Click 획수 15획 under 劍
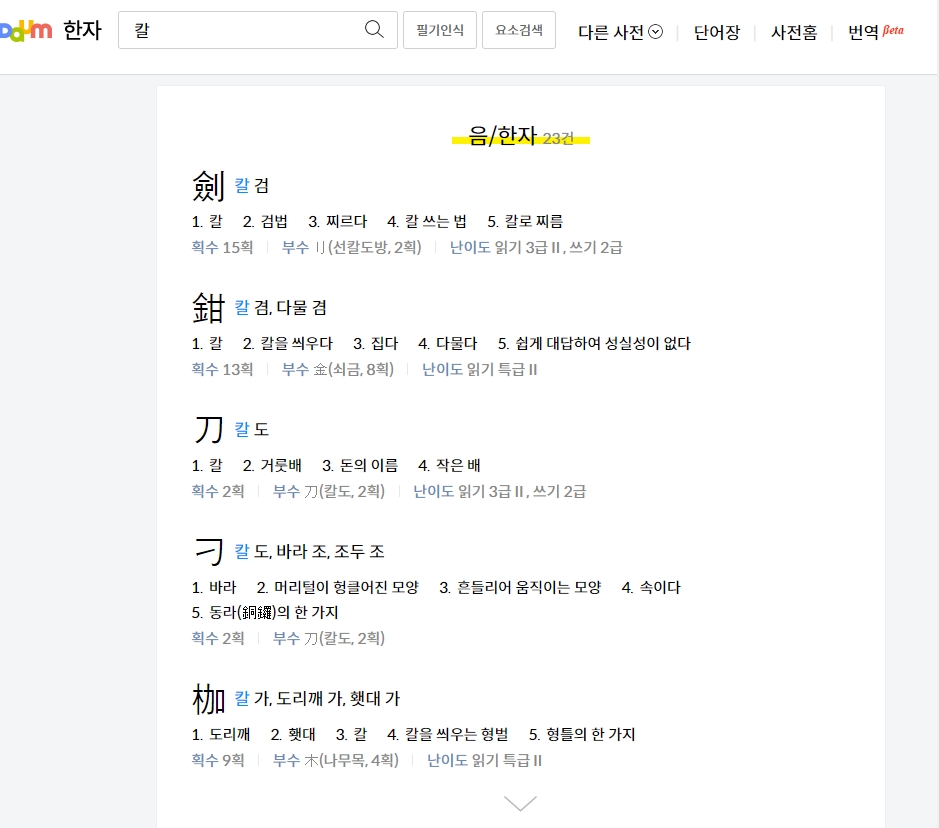 (x=222, y=247)
